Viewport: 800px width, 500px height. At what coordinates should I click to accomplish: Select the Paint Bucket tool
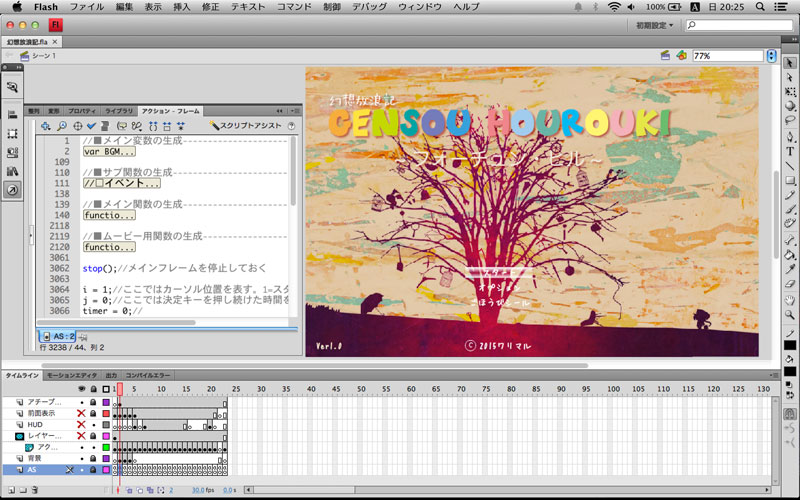(x=790, y=255)
